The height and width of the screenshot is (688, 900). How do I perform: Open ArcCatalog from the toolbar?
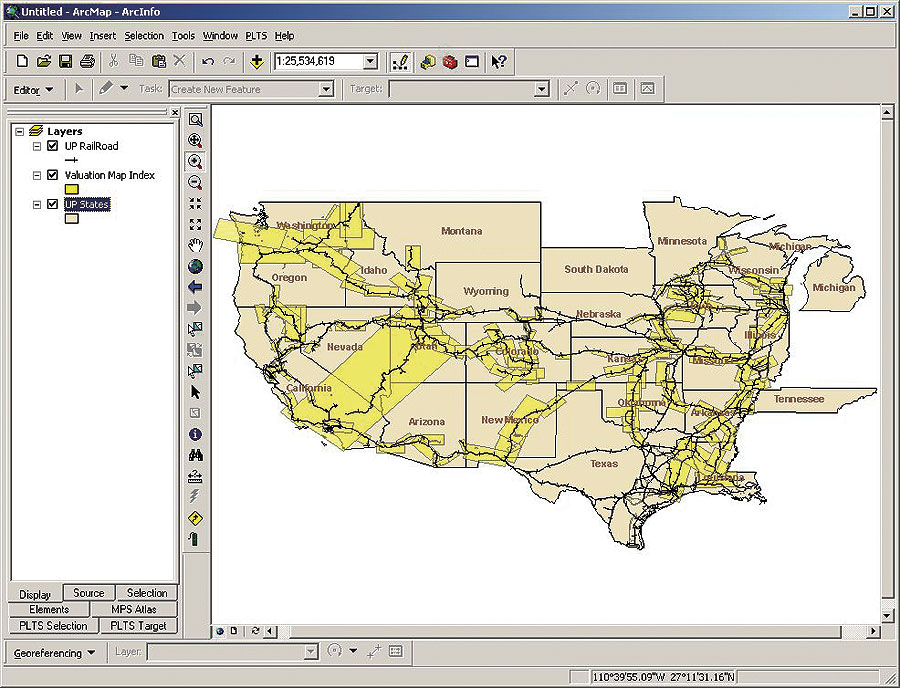tap(428, 61)
